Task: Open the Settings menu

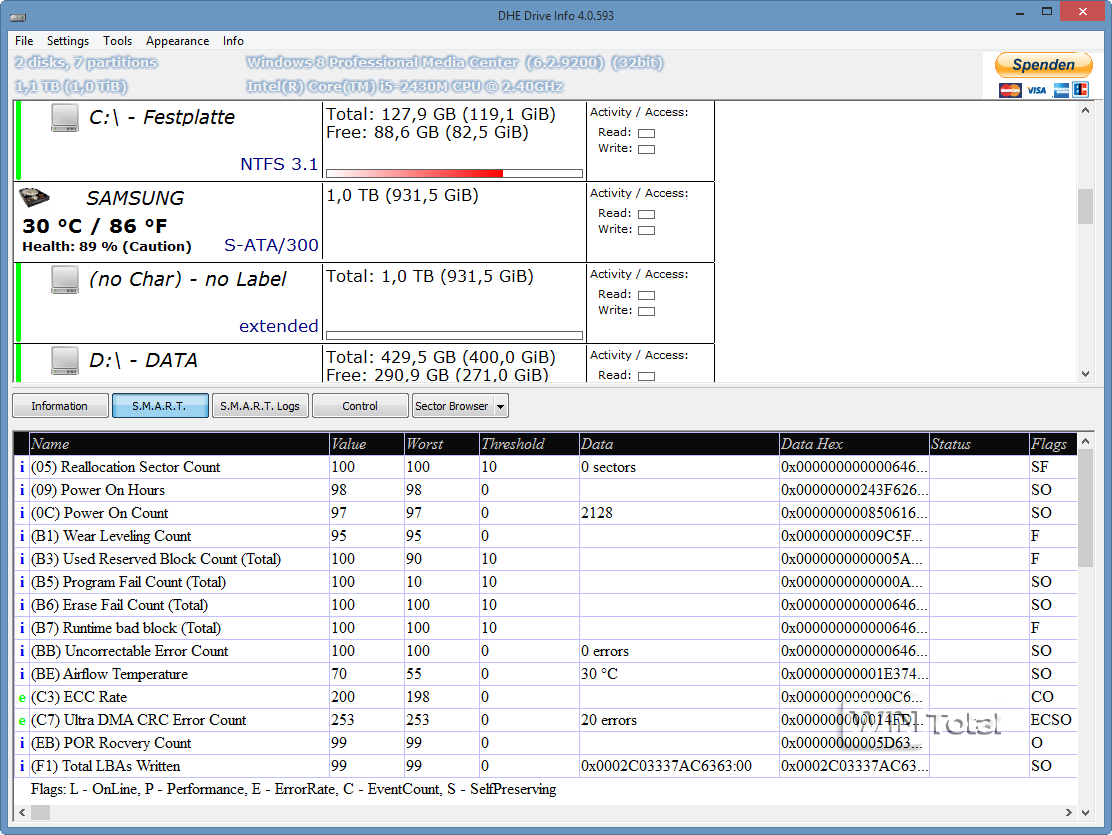Action: (x=68, y=41)
